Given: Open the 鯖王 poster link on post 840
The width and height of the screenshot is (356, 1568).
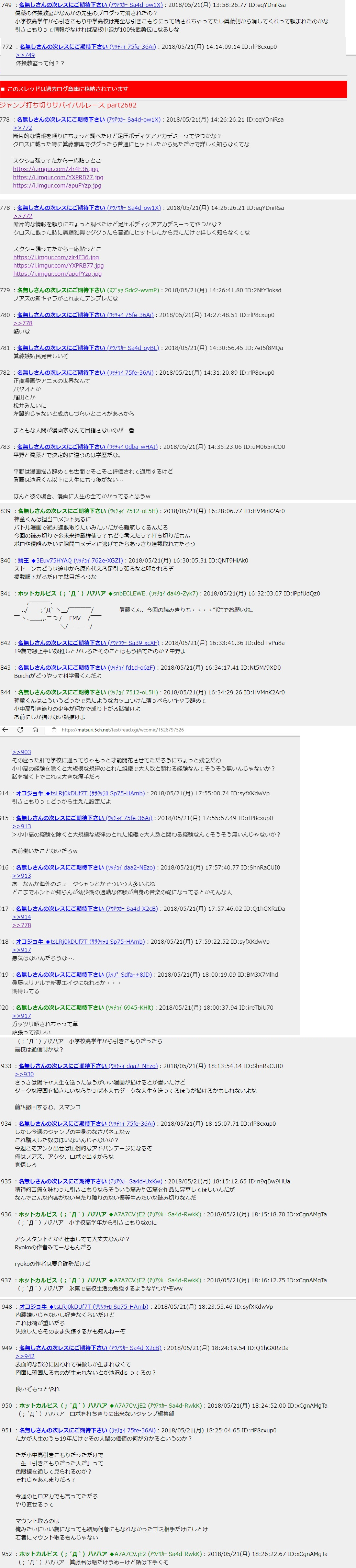Looking at the screenshot, I should [x=23, y=560].
